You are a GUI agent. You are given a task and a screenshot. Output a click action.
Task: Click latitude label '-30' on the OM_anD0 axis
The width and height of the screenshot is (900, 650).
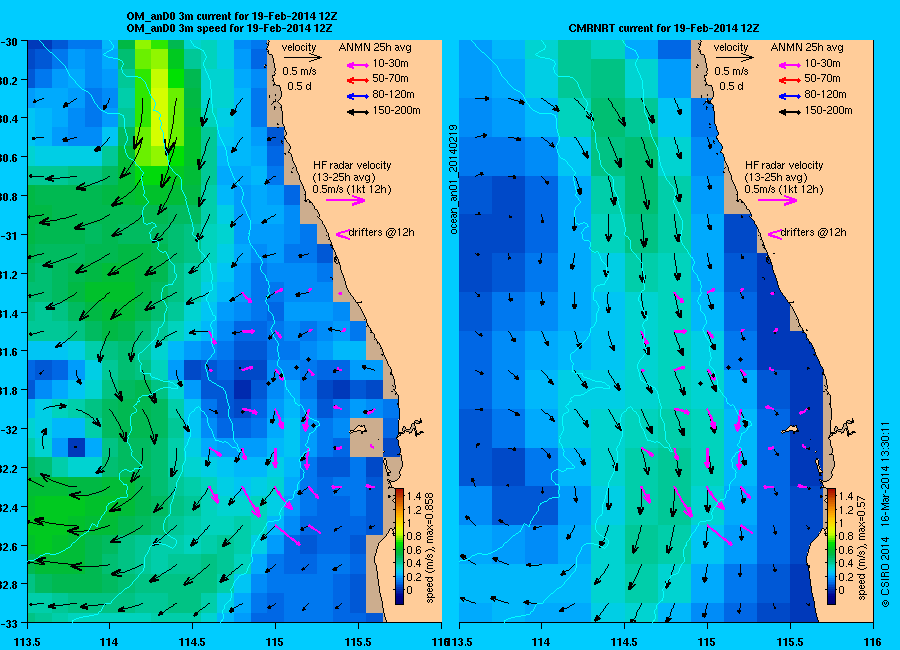pos(9,42)
